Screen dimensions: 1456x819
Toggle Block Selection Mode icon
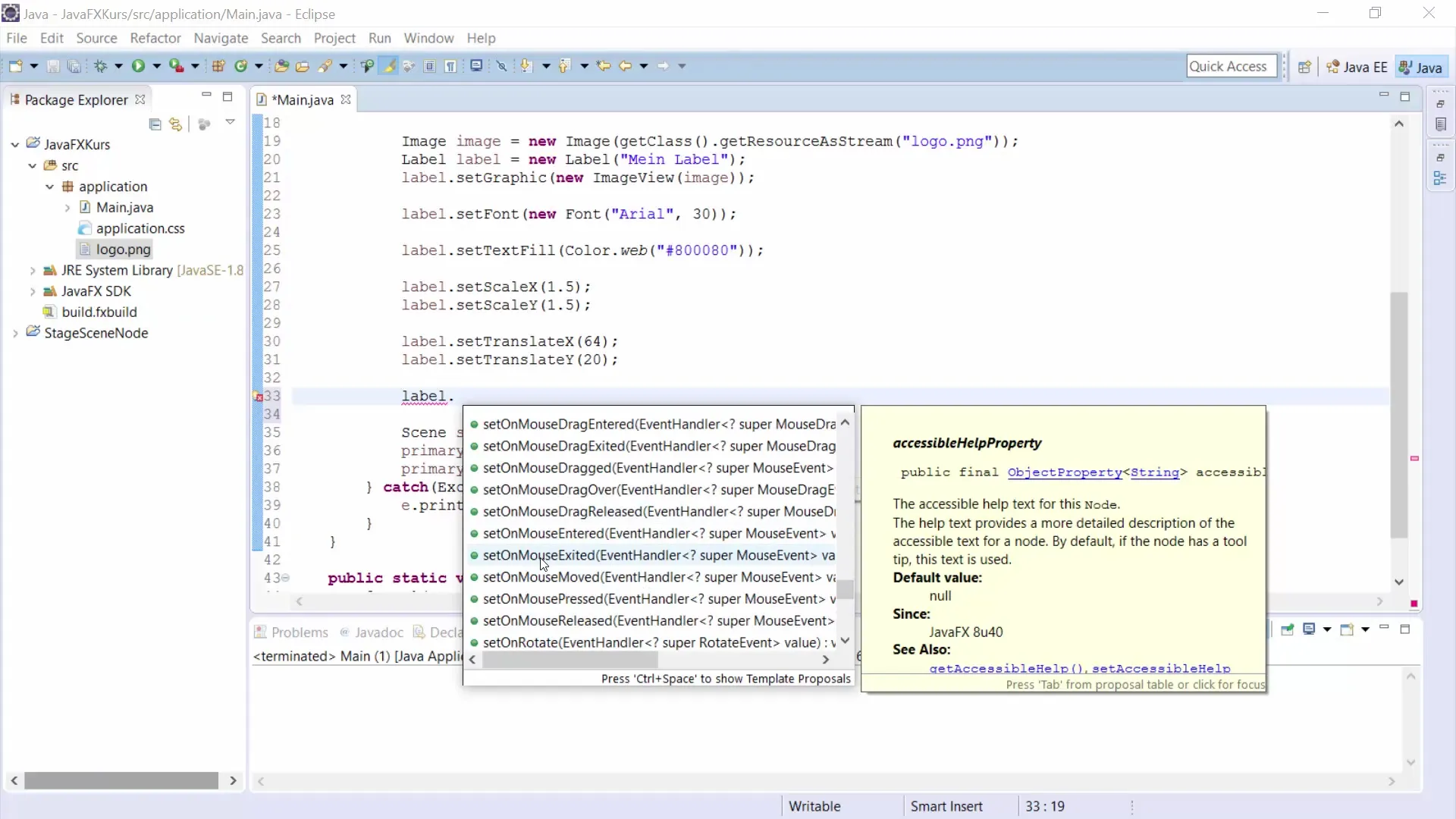coord(429,67)
